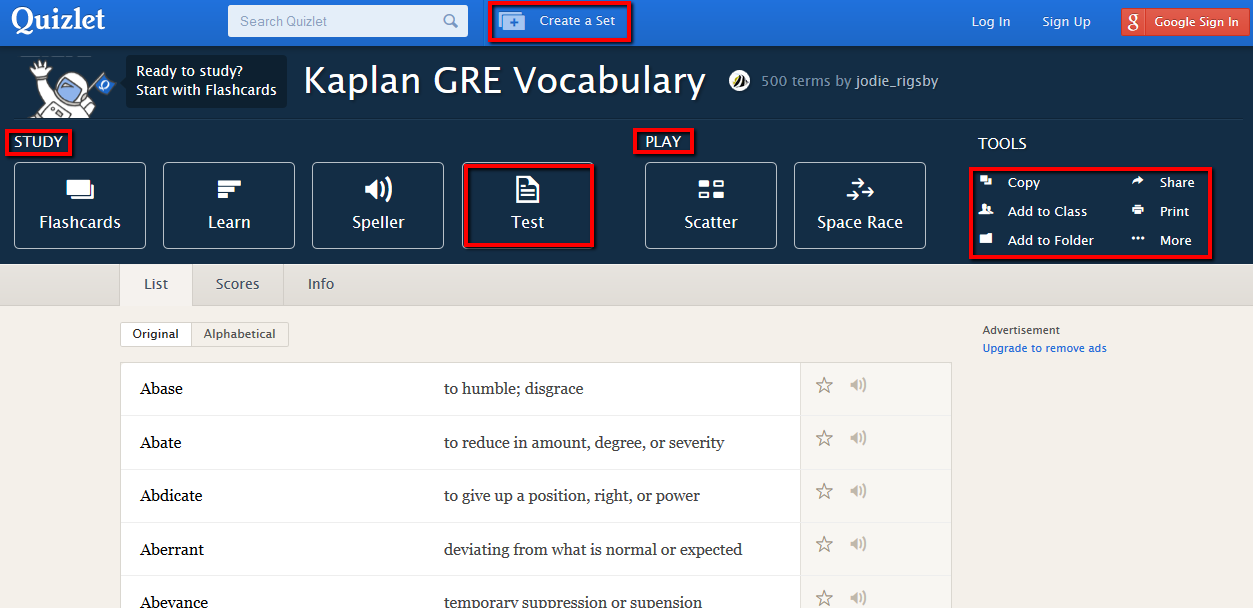Open the More tools option
This screenshot has height=608, width=1253.
tap(1161, 240)
